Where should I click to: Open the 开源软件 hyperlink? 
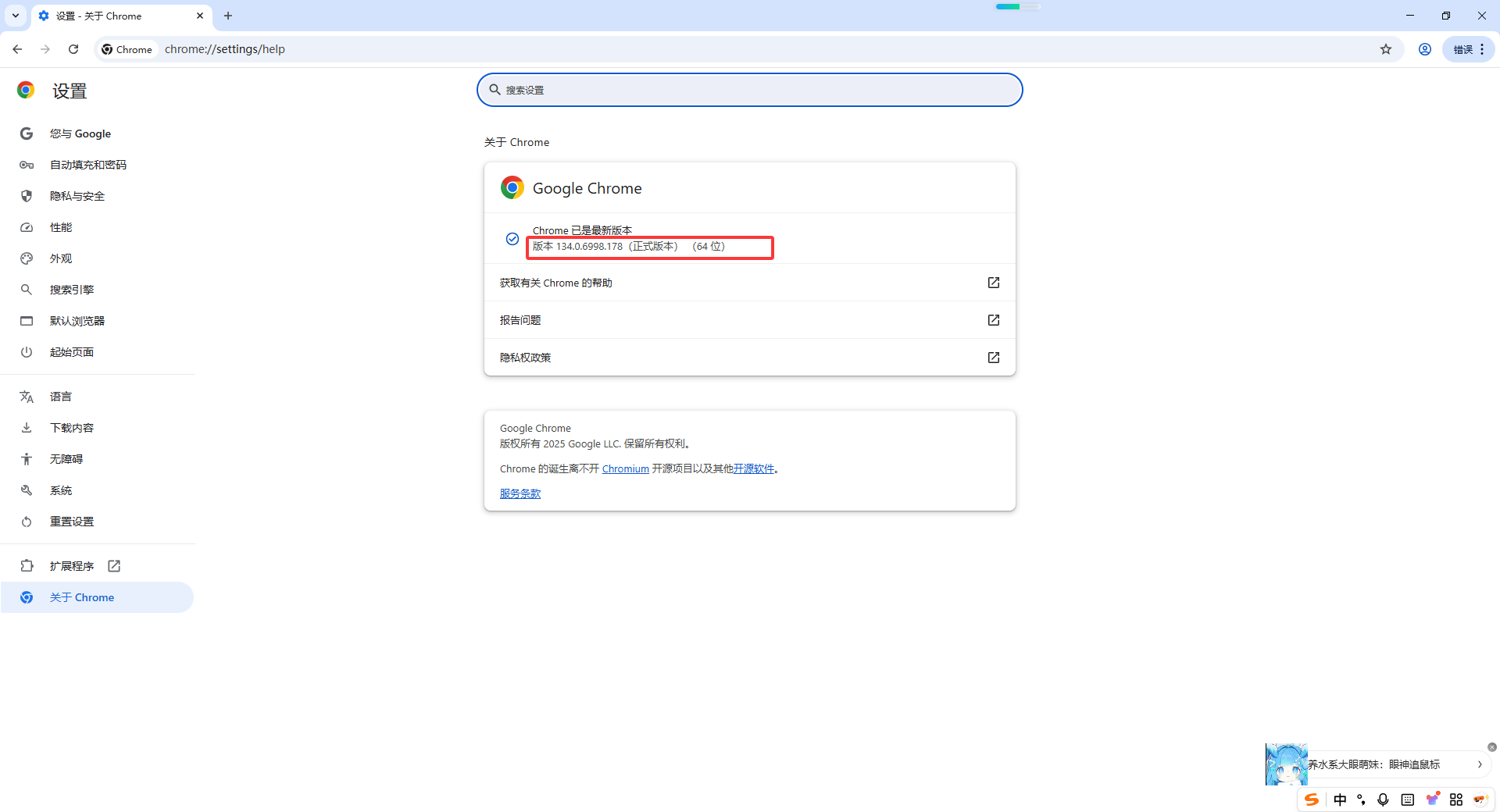tap(753, 468)
